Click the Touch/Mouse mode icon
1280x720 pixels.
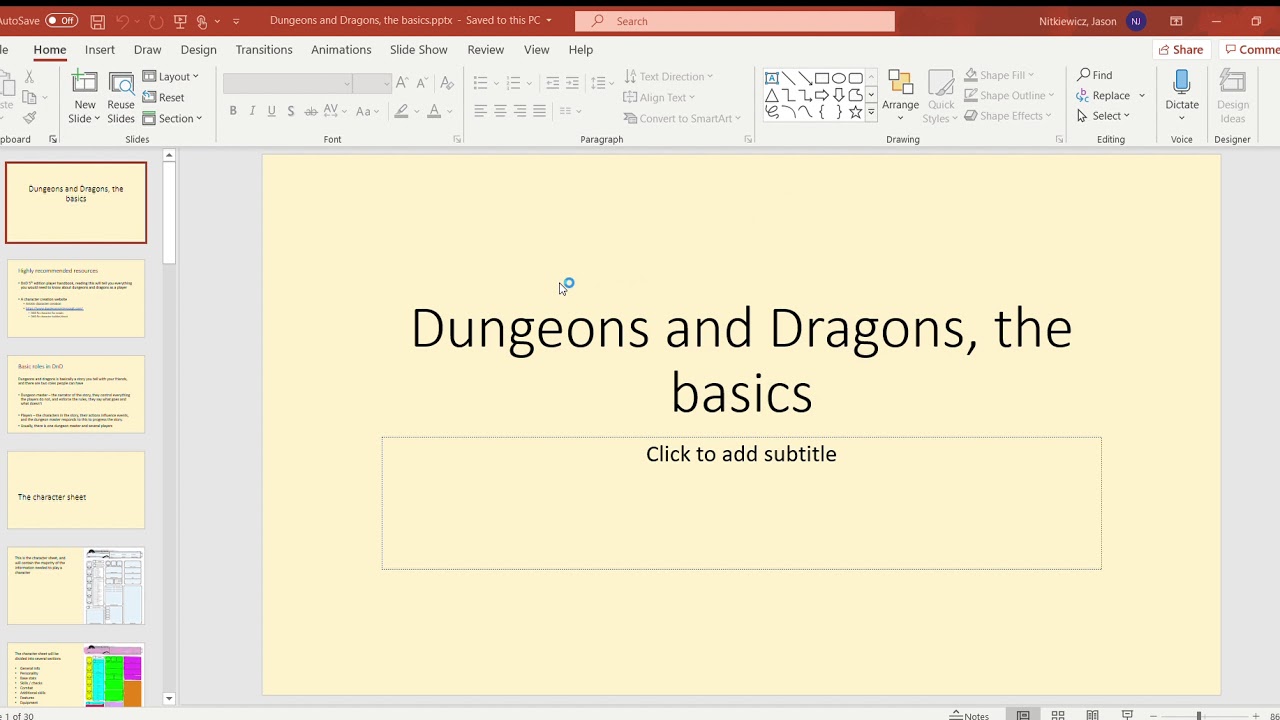point(204,21)
